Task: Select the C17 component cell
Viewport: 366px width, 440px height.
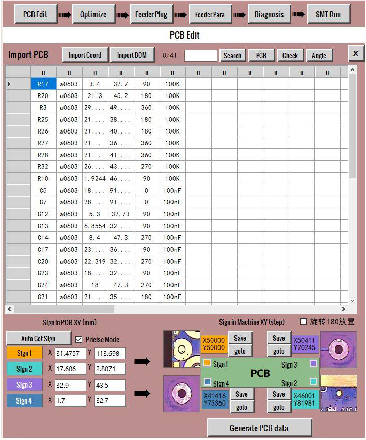Action: coord(43,249)
